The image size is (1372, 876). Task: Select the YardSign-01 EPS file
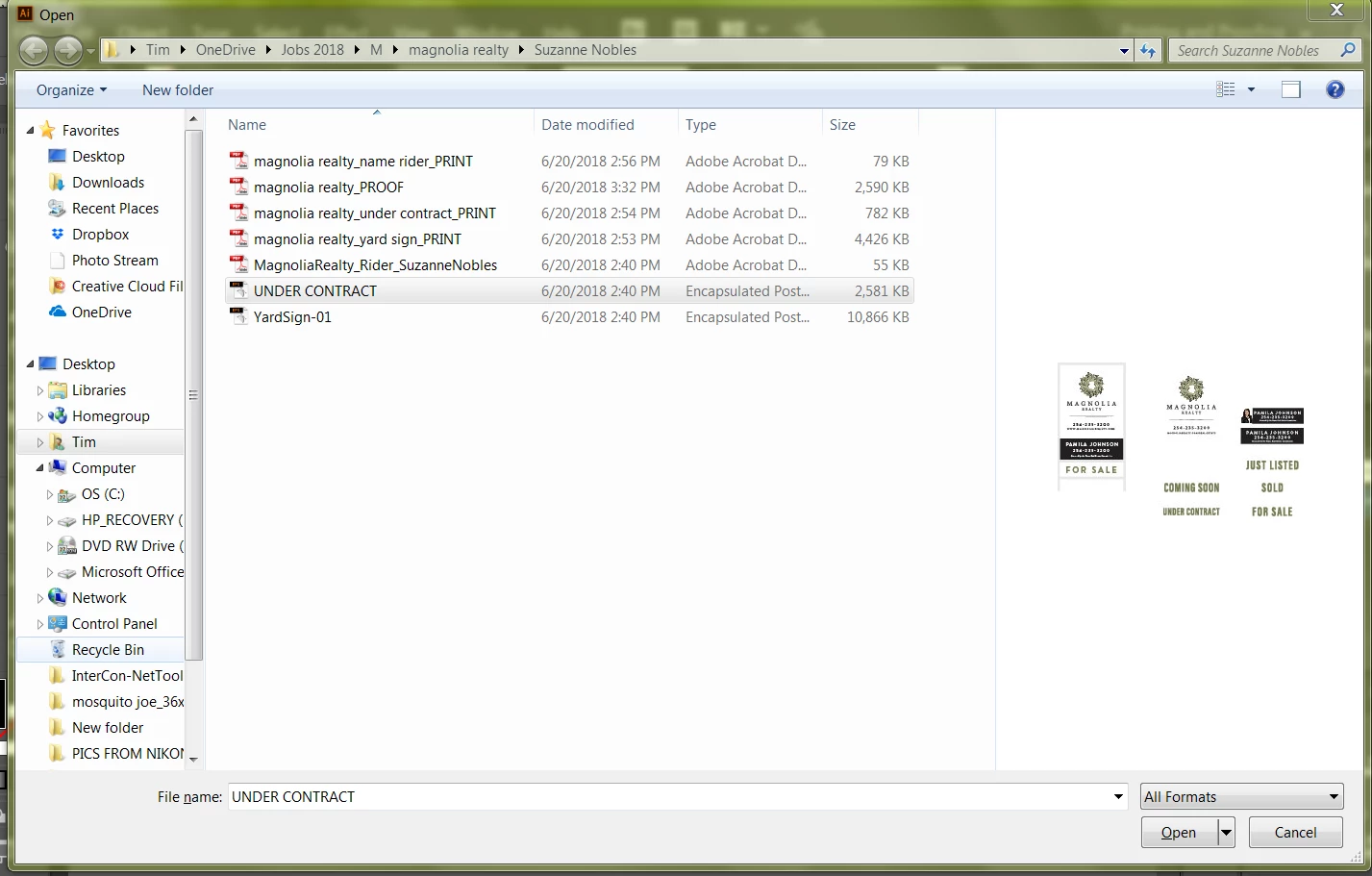(292, 316)
